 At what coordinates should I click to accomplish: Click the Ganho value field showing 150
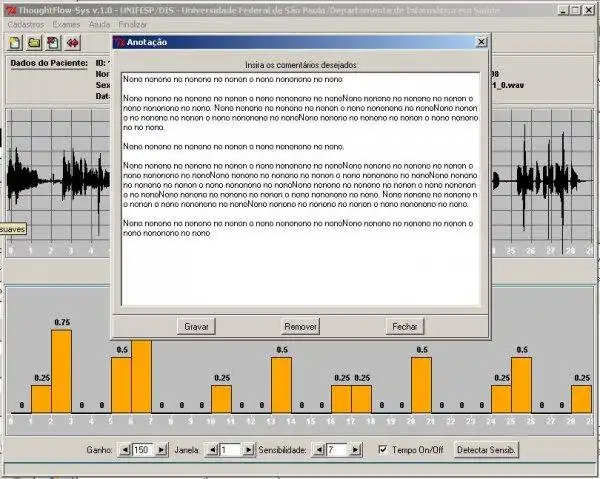click(x=143, y=450)
